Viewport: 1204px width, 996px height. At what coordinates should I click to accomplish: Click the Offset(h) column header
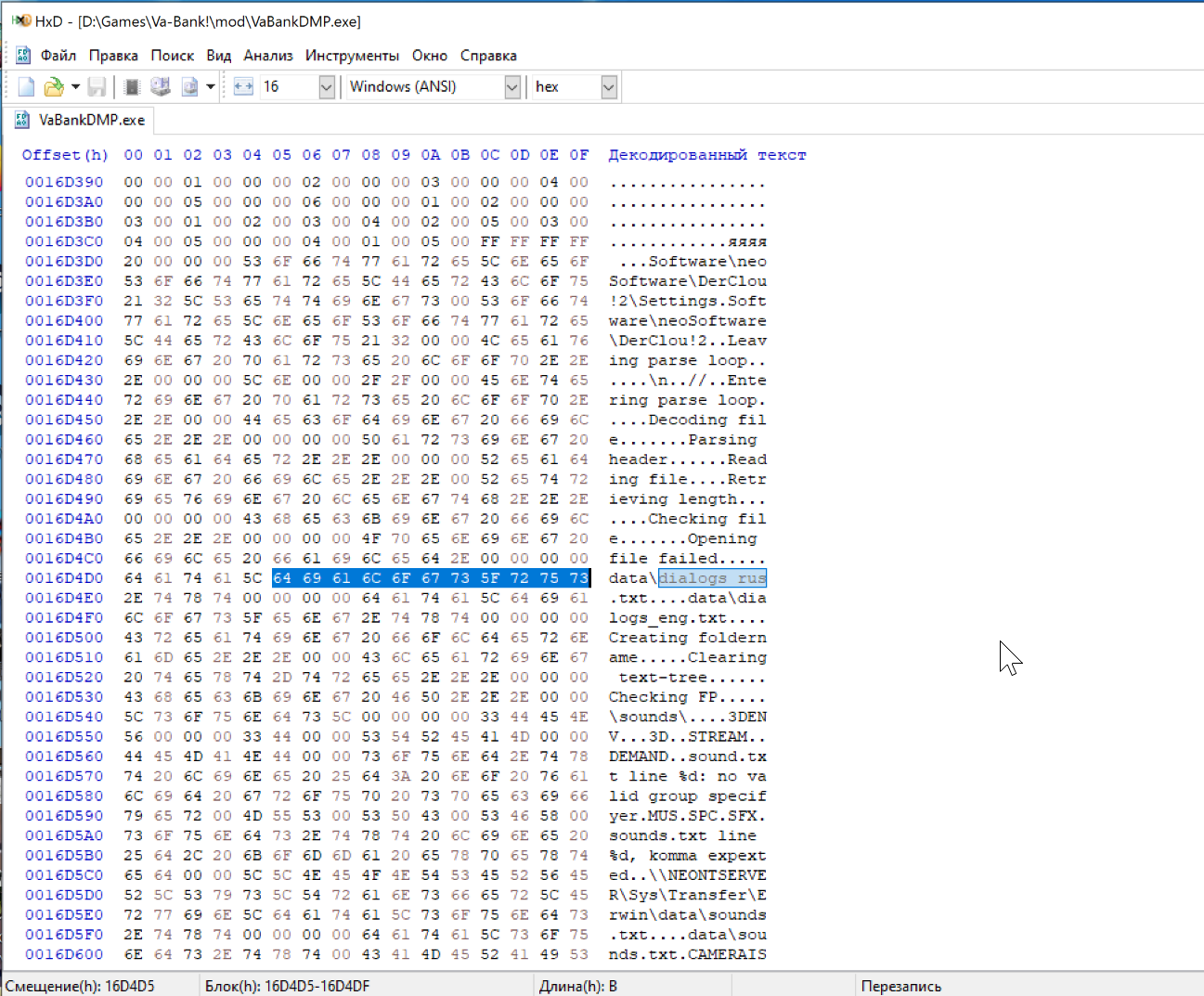click(65, 155)
